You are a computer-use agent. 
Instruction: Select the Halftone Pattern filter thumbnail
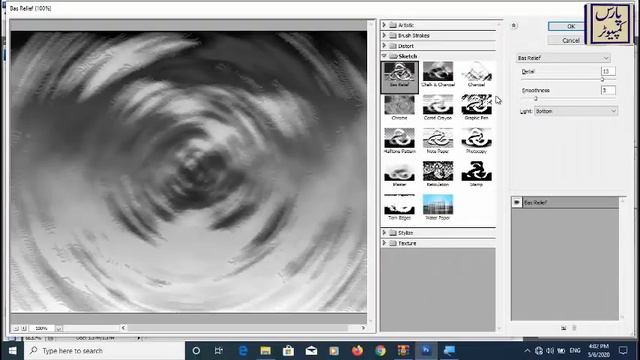tap(399, 141)
